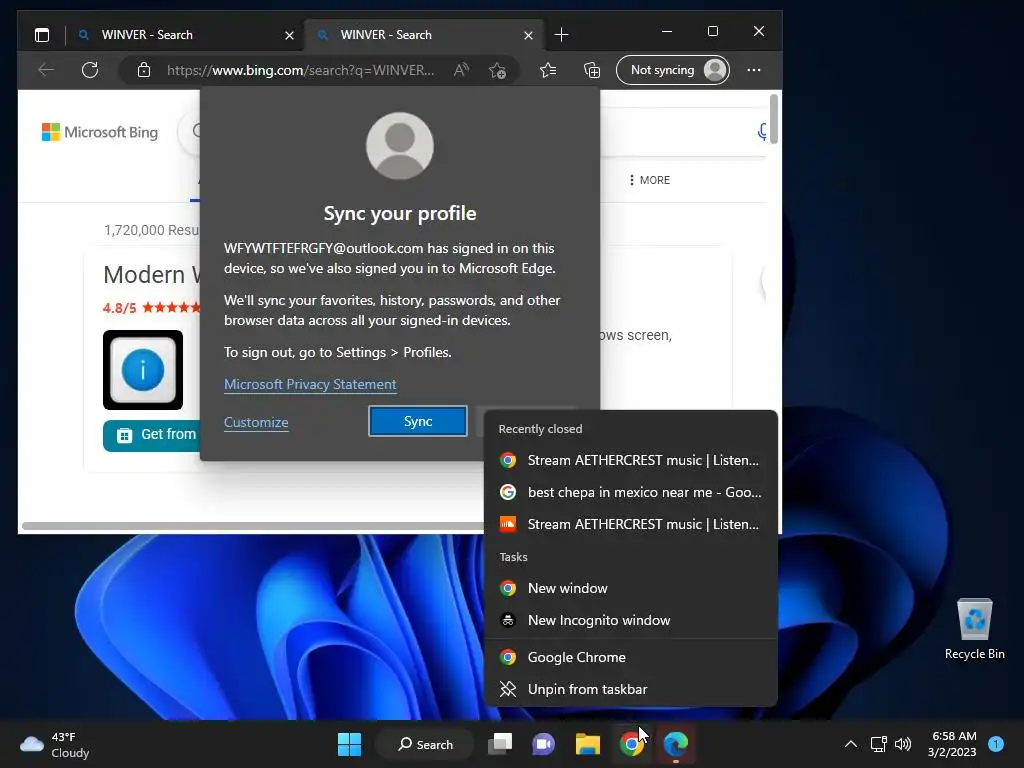The height and width of the screenshot is (768, 1024).
Task: Click the vertical scrollbar in Edge
Action: (774, 119)
